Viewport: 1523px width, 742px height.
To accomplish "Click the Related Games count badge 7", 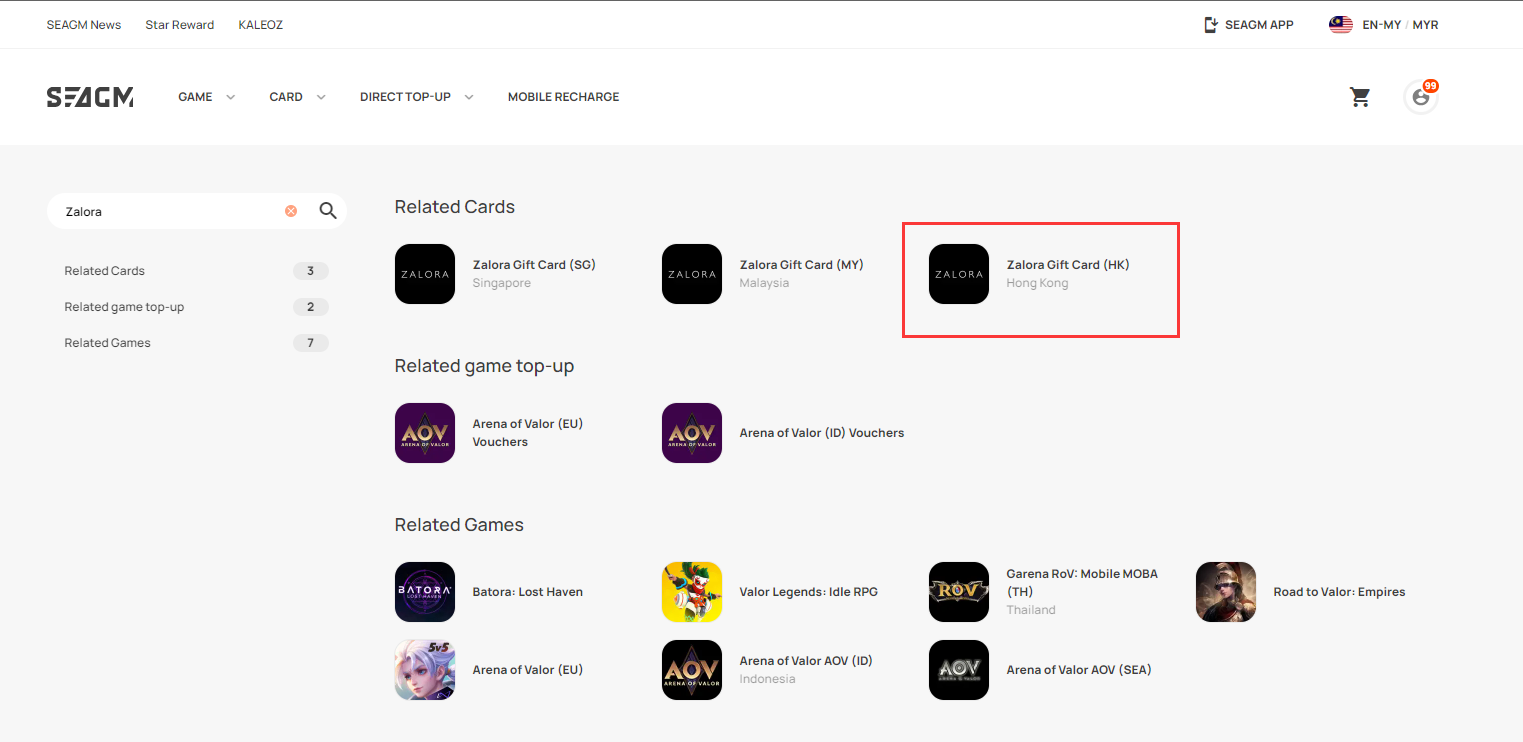I will [x=311, y=343].
